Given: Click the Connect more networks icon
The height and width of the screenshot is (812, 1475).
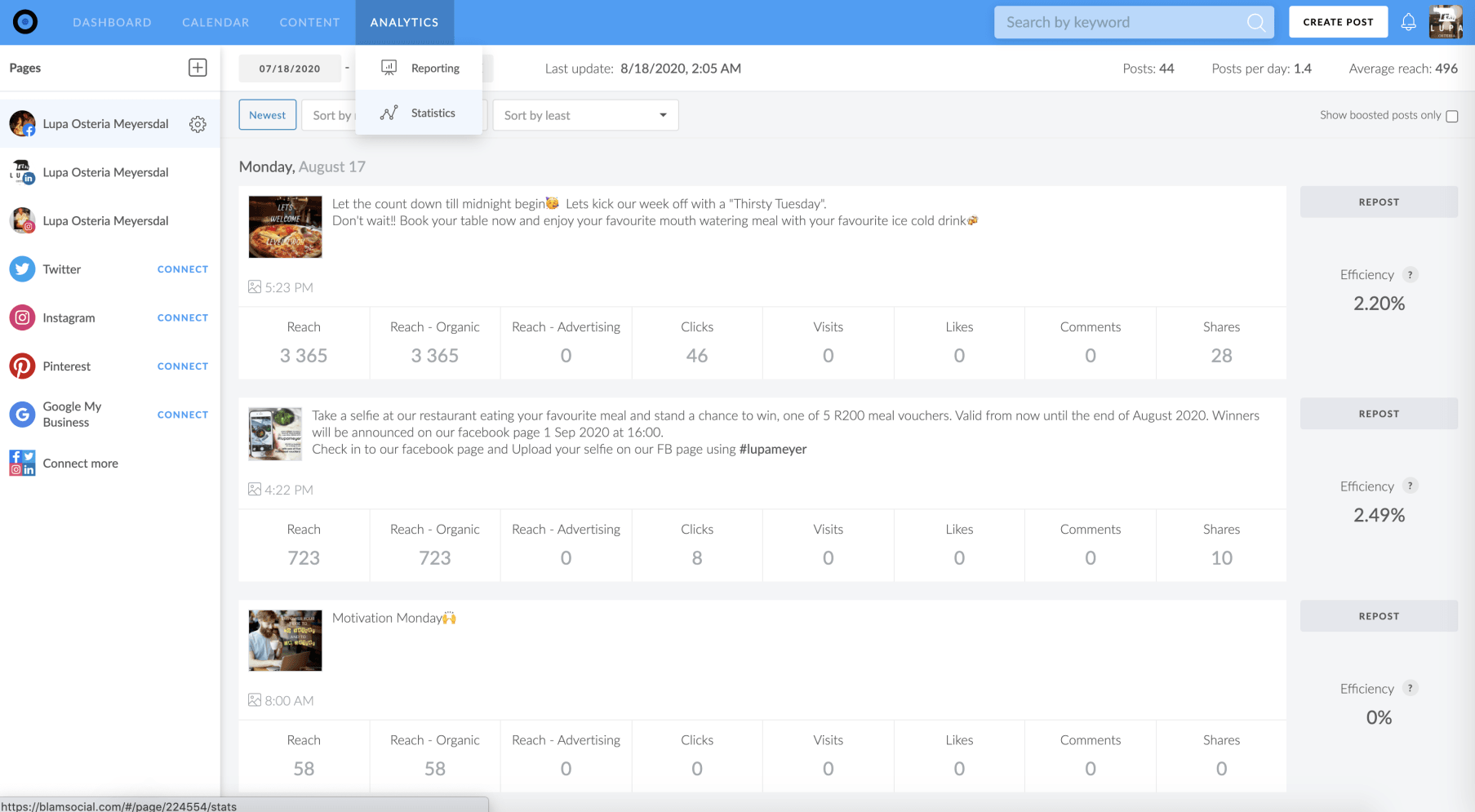Looking at the screenshot, I should pyautogui.click(x=22, y=464).
